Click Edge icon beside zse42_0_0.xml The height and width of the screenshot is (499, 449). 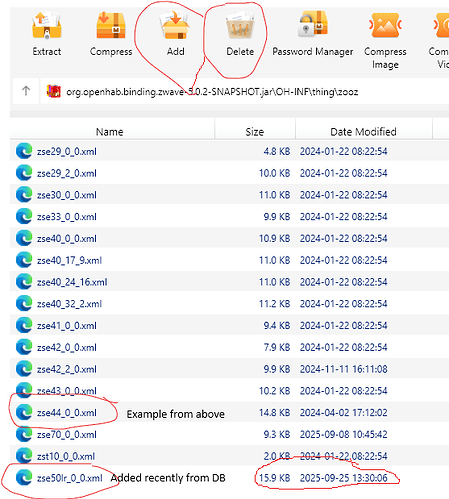tap(24, 347)
